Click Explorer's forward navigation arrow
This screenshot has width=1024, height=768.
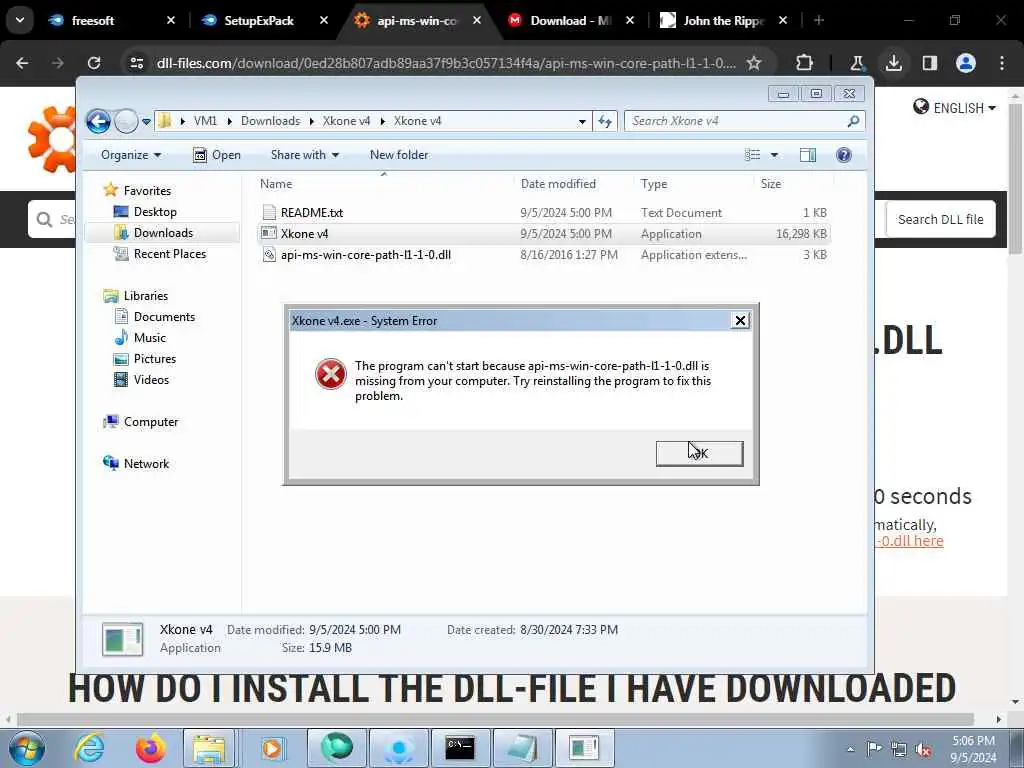126,121
